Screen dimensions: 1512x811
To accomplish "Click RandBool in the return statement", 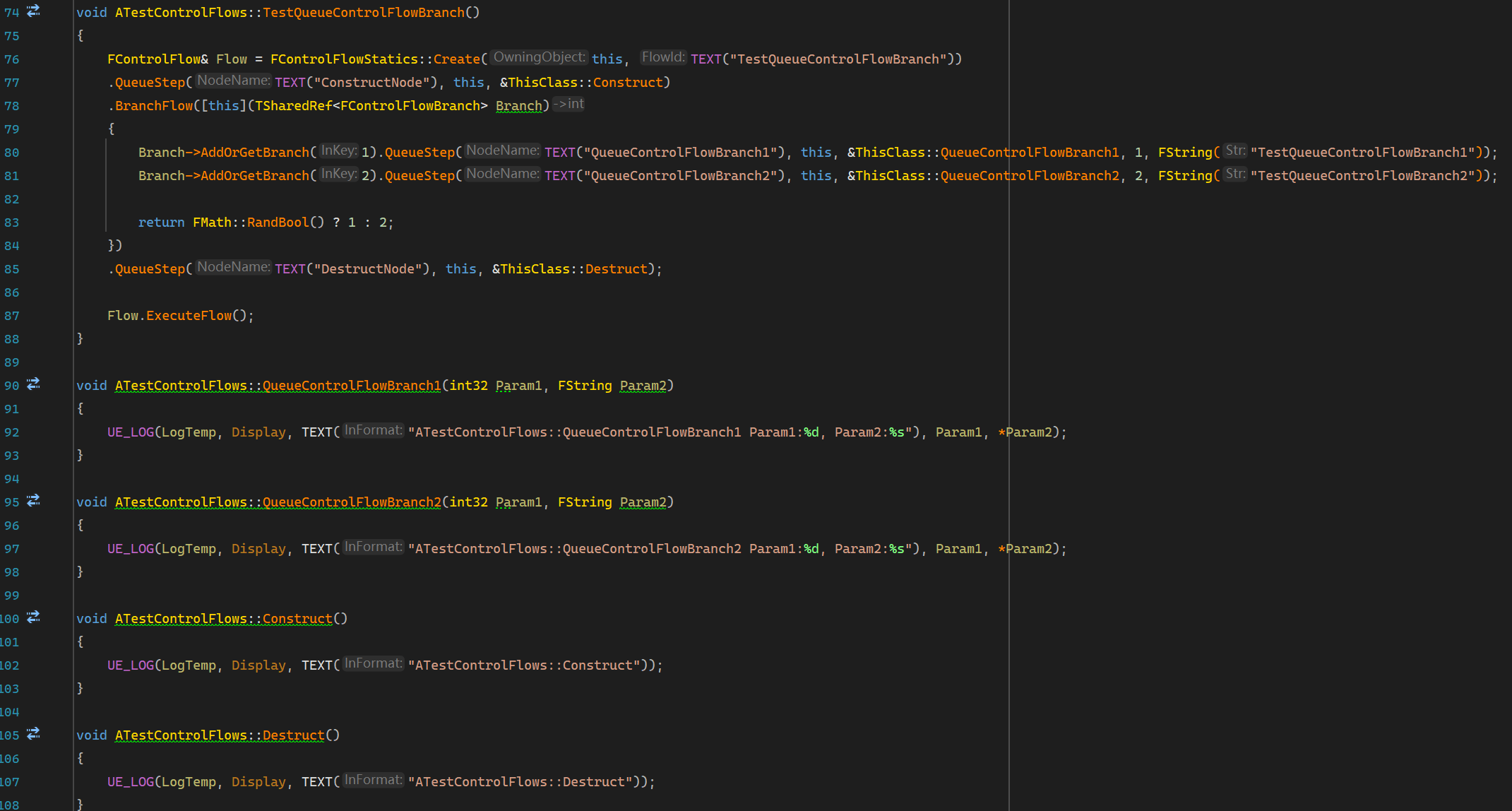I will click(x=278, y=223).
